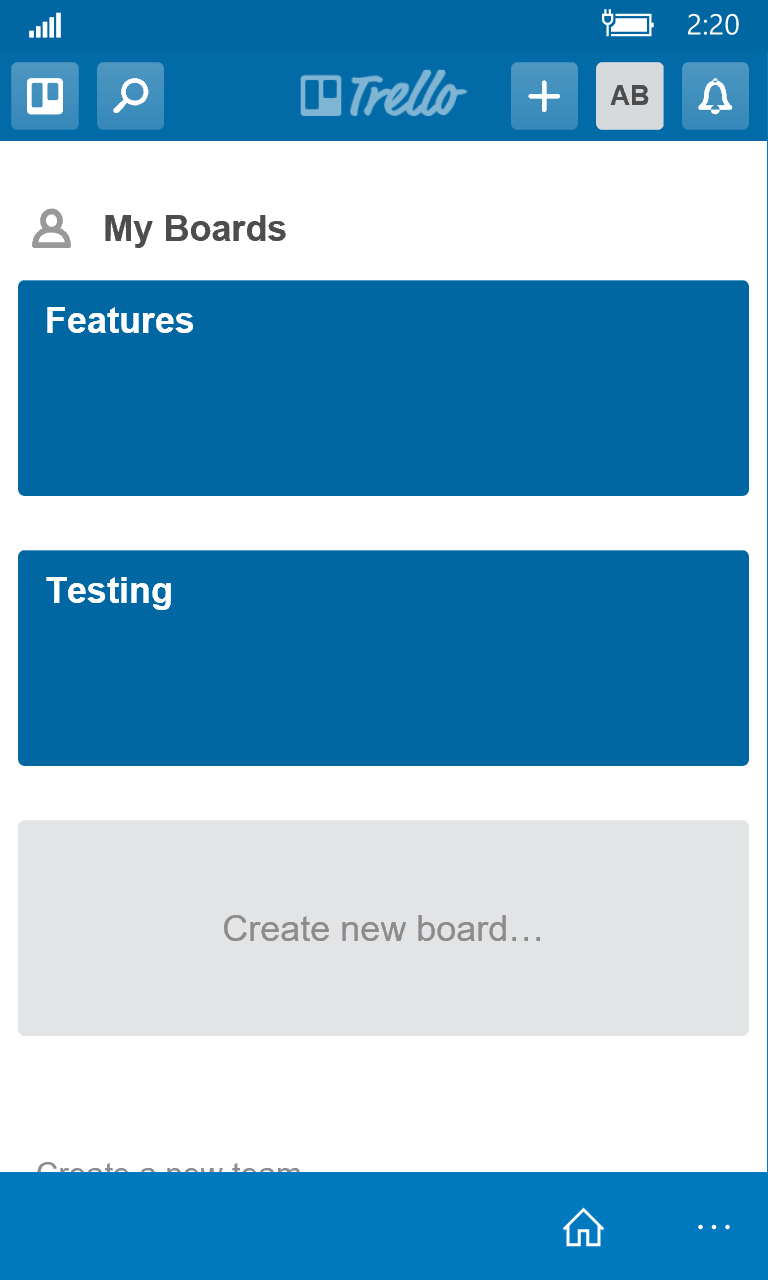Go home using the house icon
The width and height of the screenshot is (768, 1280).
[583, 1227]
